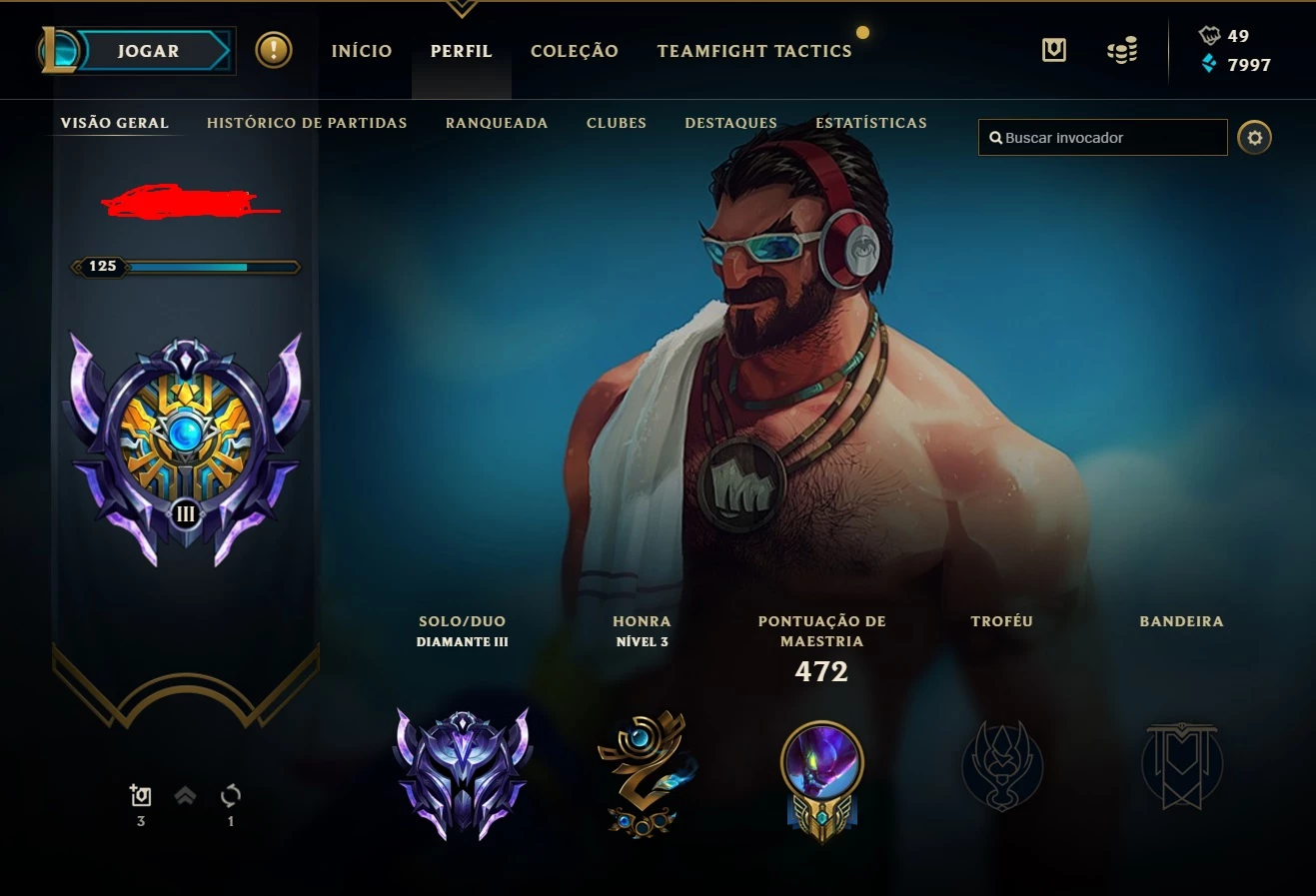Click the League of Legends logo icon
Viewport: 1316px width, 896px height.
click(x=56, y=51)
